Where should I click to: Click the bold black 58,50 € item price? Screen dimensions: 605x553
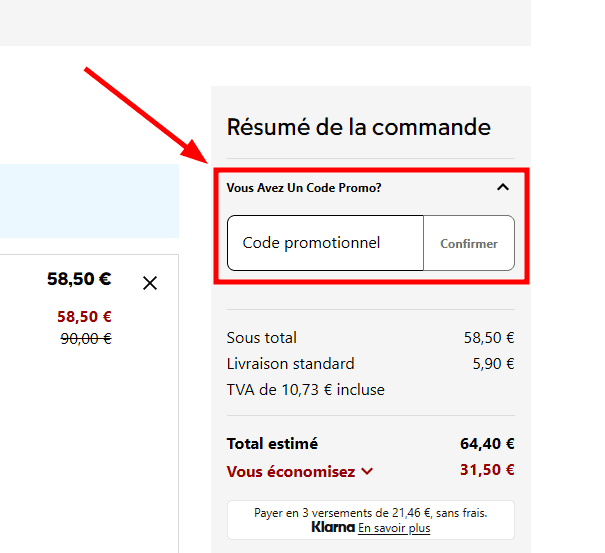coord(79,279)
